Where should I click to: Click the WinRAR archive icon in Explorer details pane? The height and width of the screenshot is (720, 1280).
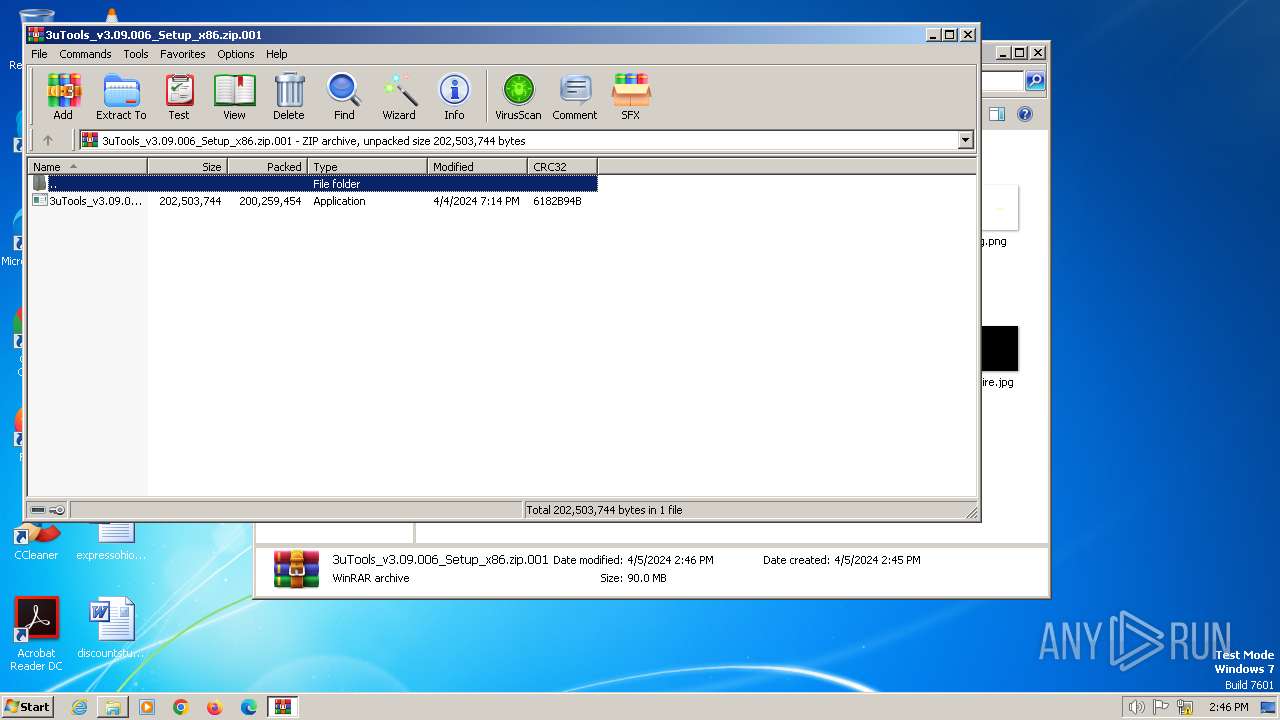(297, 569)
